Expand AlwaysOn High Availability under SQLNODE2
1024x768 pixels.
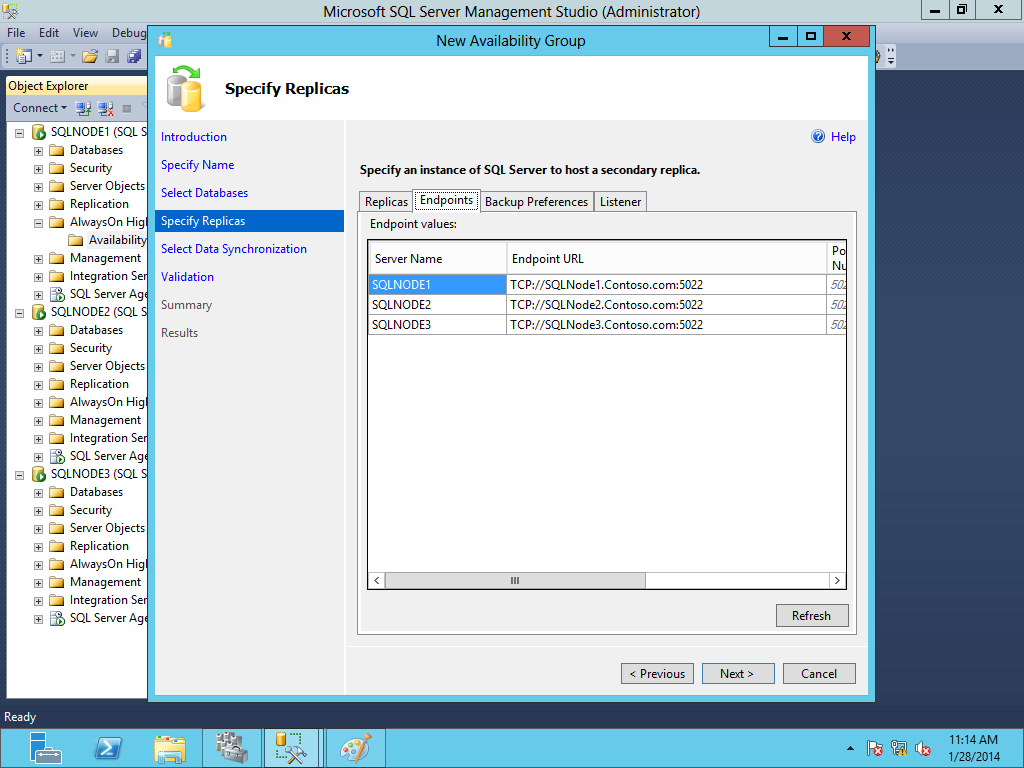[x=39, y=403]
